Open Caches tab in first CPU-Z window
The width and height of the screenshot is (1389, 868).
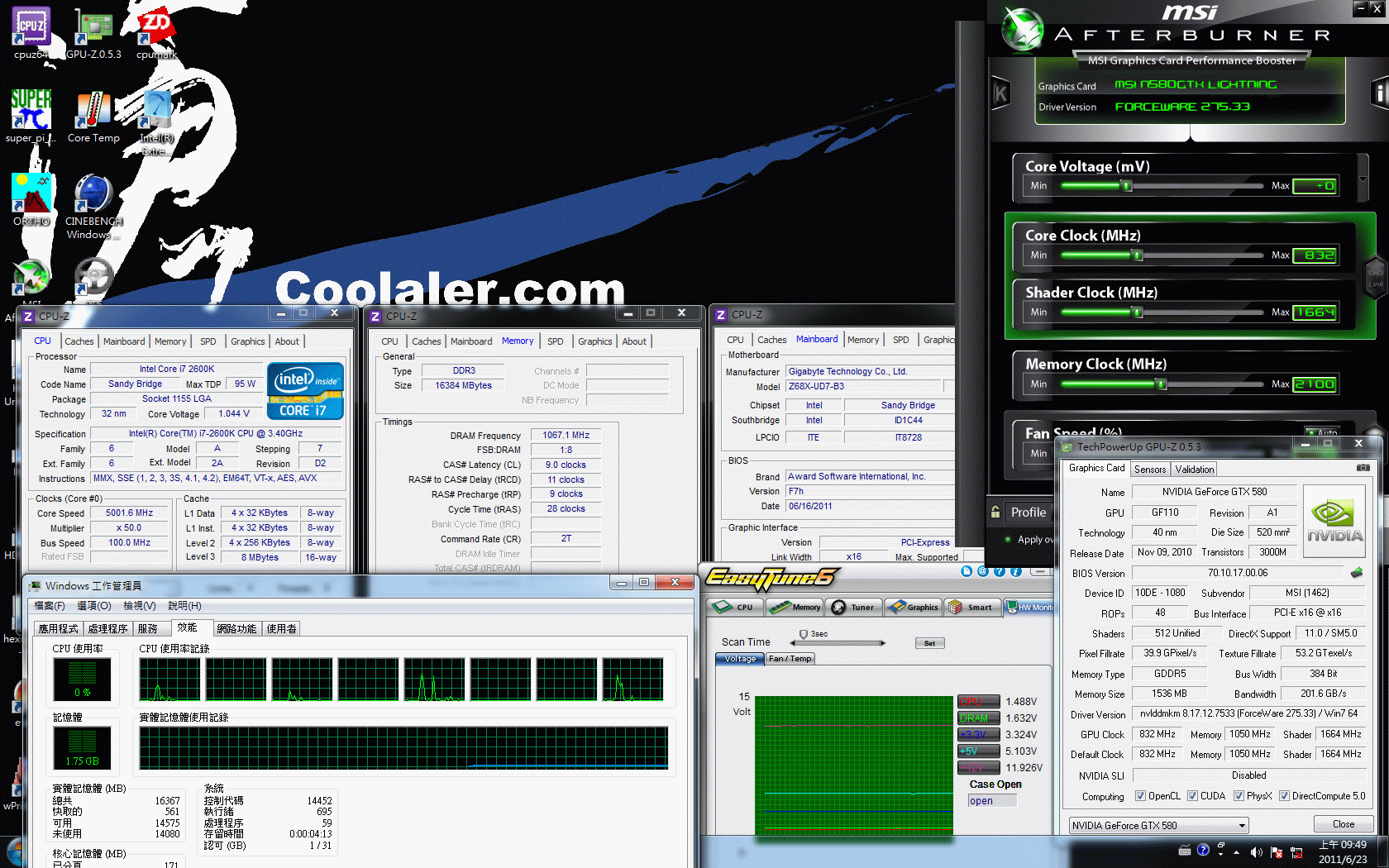pyautogui.click(x=79, y=341)
